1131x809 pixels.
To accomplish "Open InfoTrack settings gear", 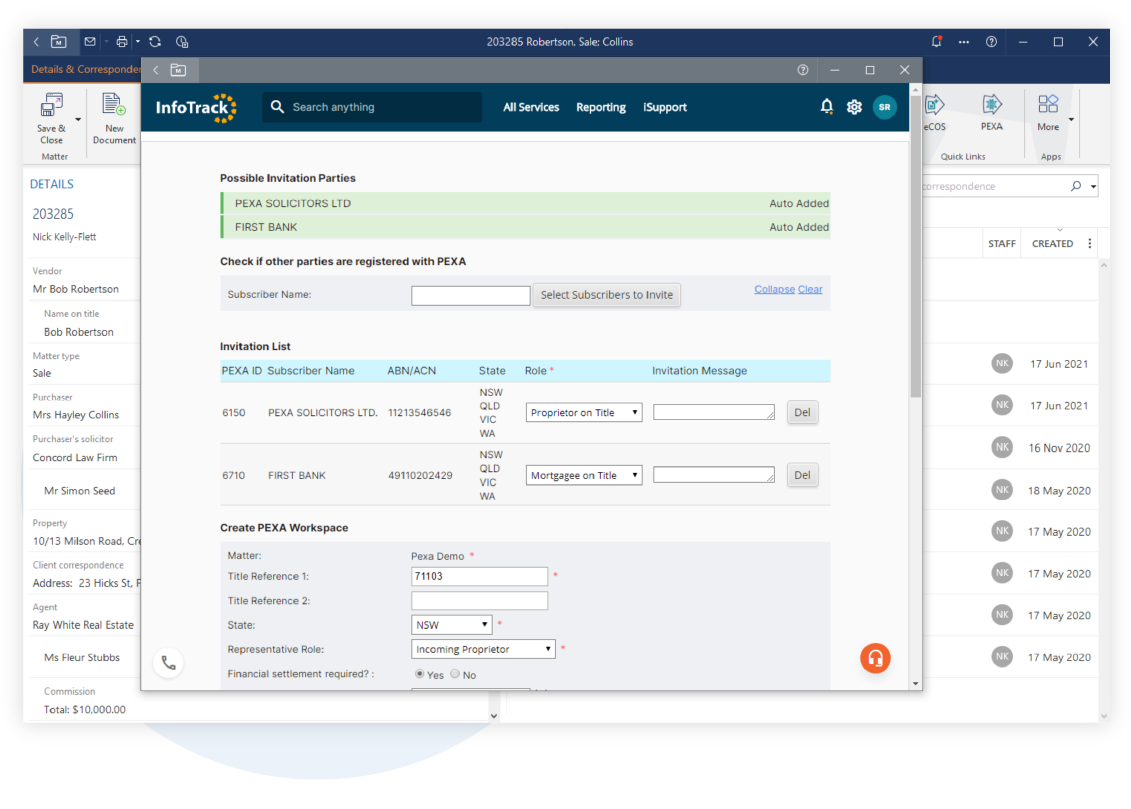I will coord(854,107).
